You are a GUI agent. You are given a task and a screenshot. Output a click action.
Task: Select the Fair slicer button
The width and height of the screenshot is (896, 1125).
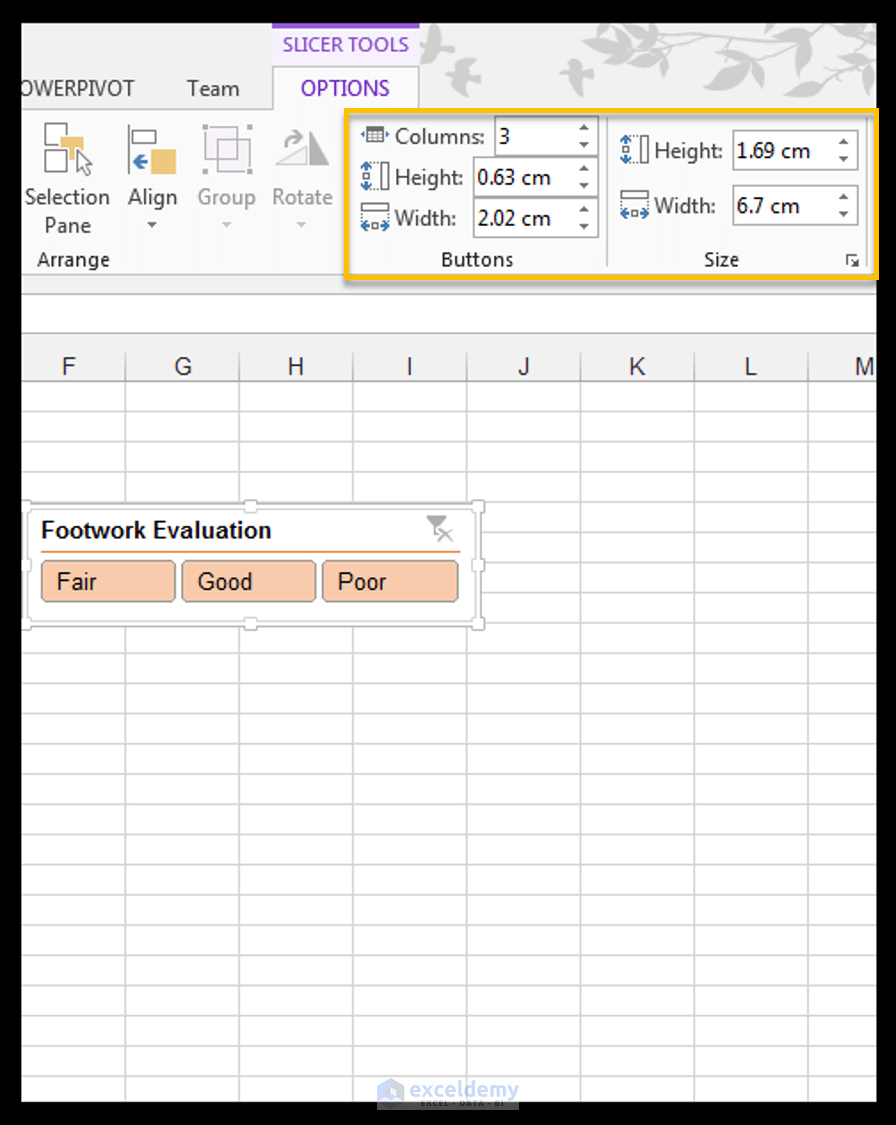point(107,581)
